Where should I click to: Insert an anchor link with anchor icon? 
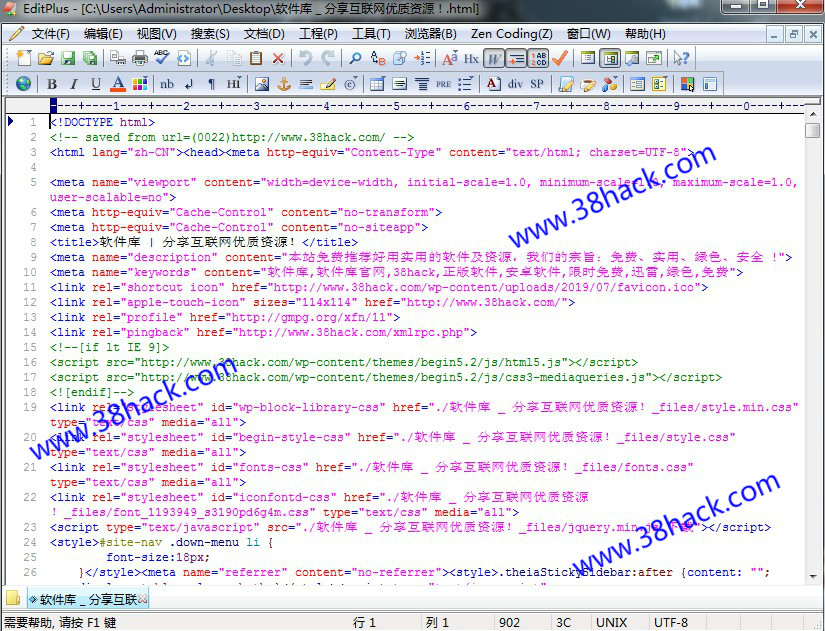[284, 84]
